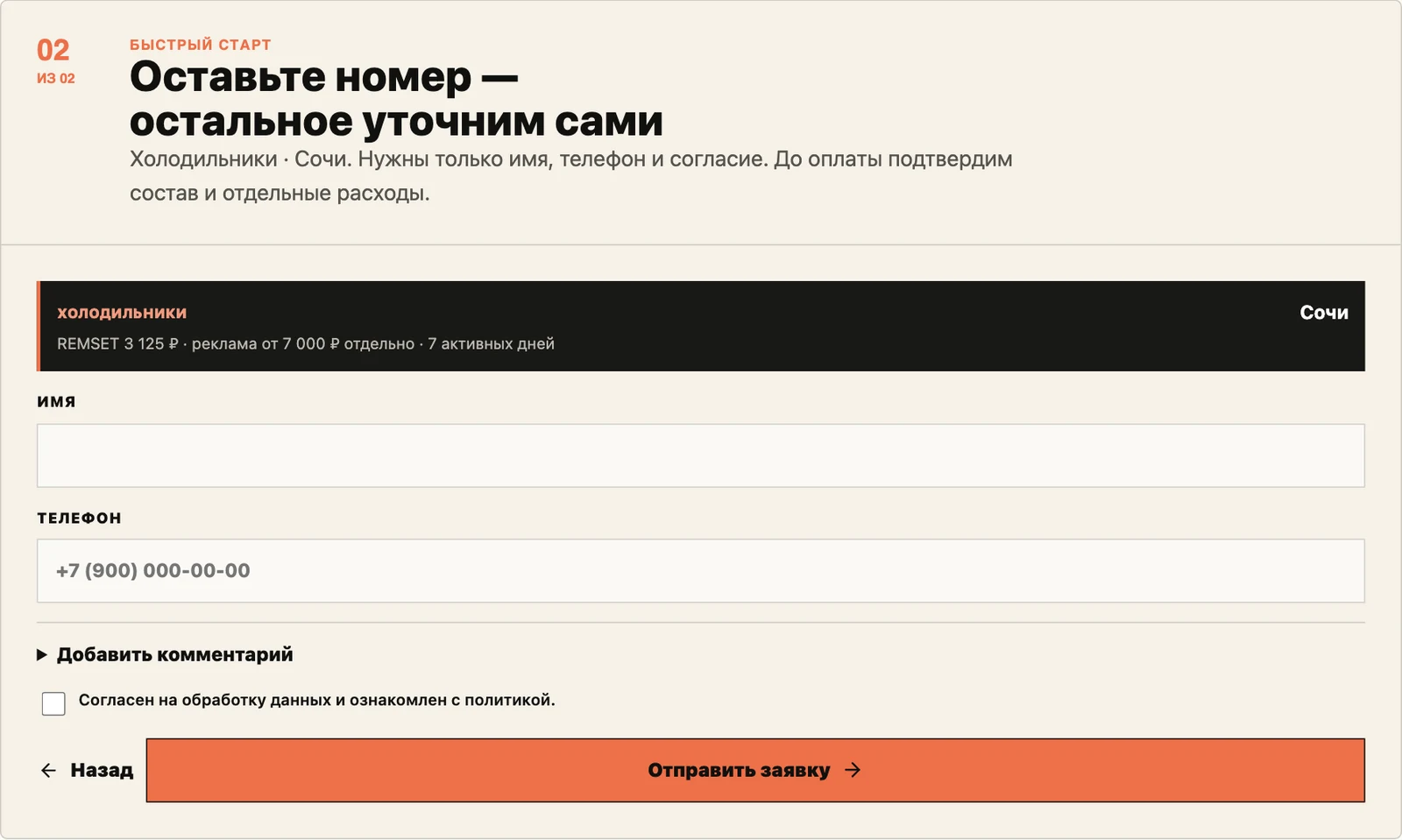
Task: Click the right arrow icon on submit button
Action: coord(853,770)
